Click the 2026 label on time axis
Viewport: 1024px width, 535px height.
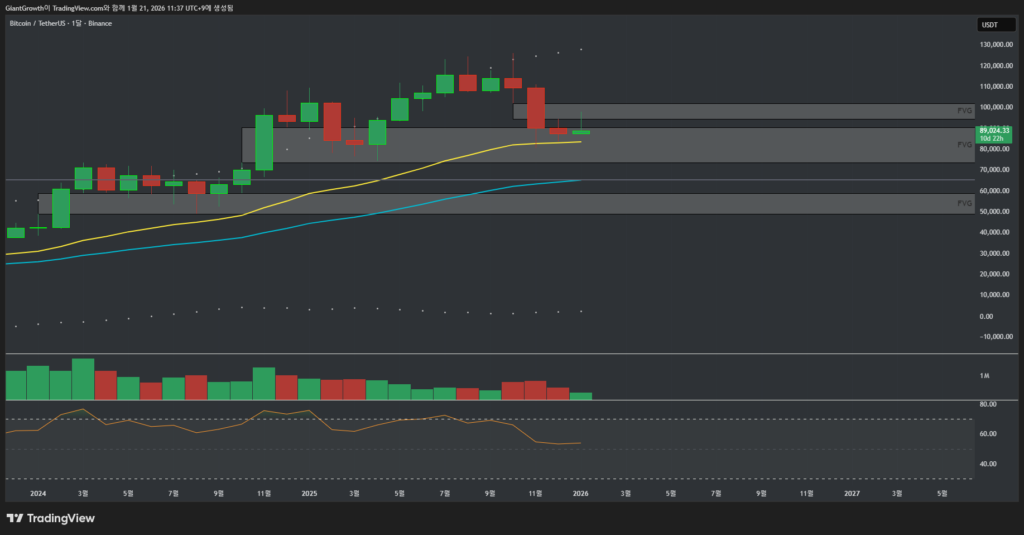pos(580,493)
